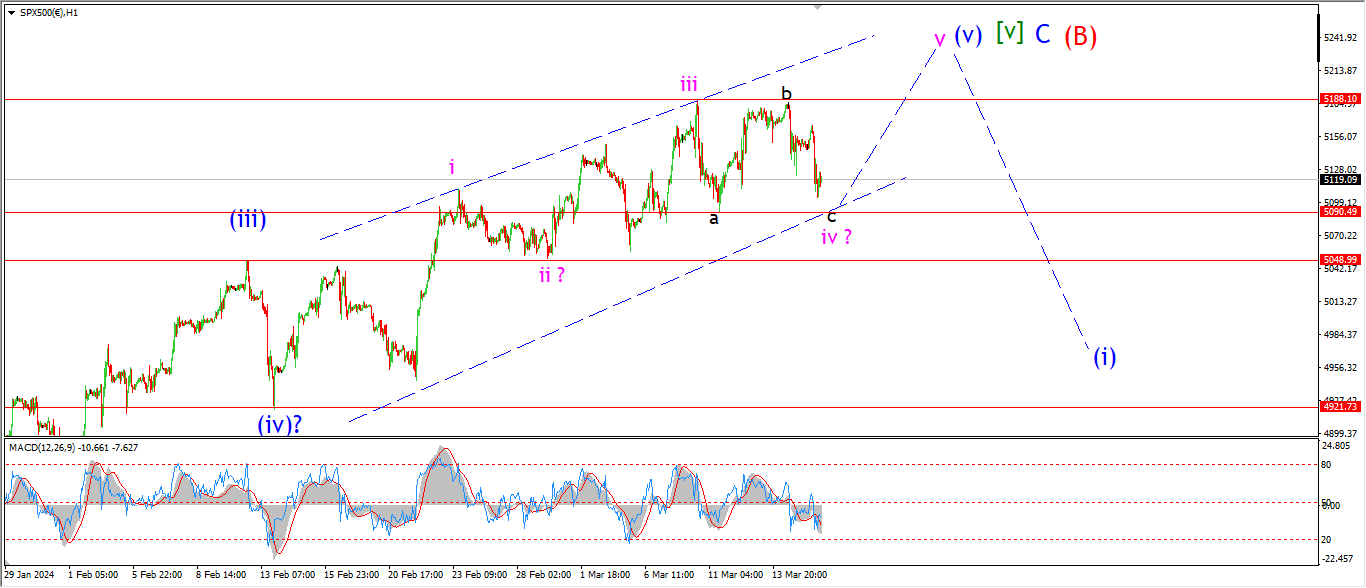Image resolution: width=1366 pixels, height=588 pixels.
Task: Select the blue (i) projection label
Action: (1104, 357)
